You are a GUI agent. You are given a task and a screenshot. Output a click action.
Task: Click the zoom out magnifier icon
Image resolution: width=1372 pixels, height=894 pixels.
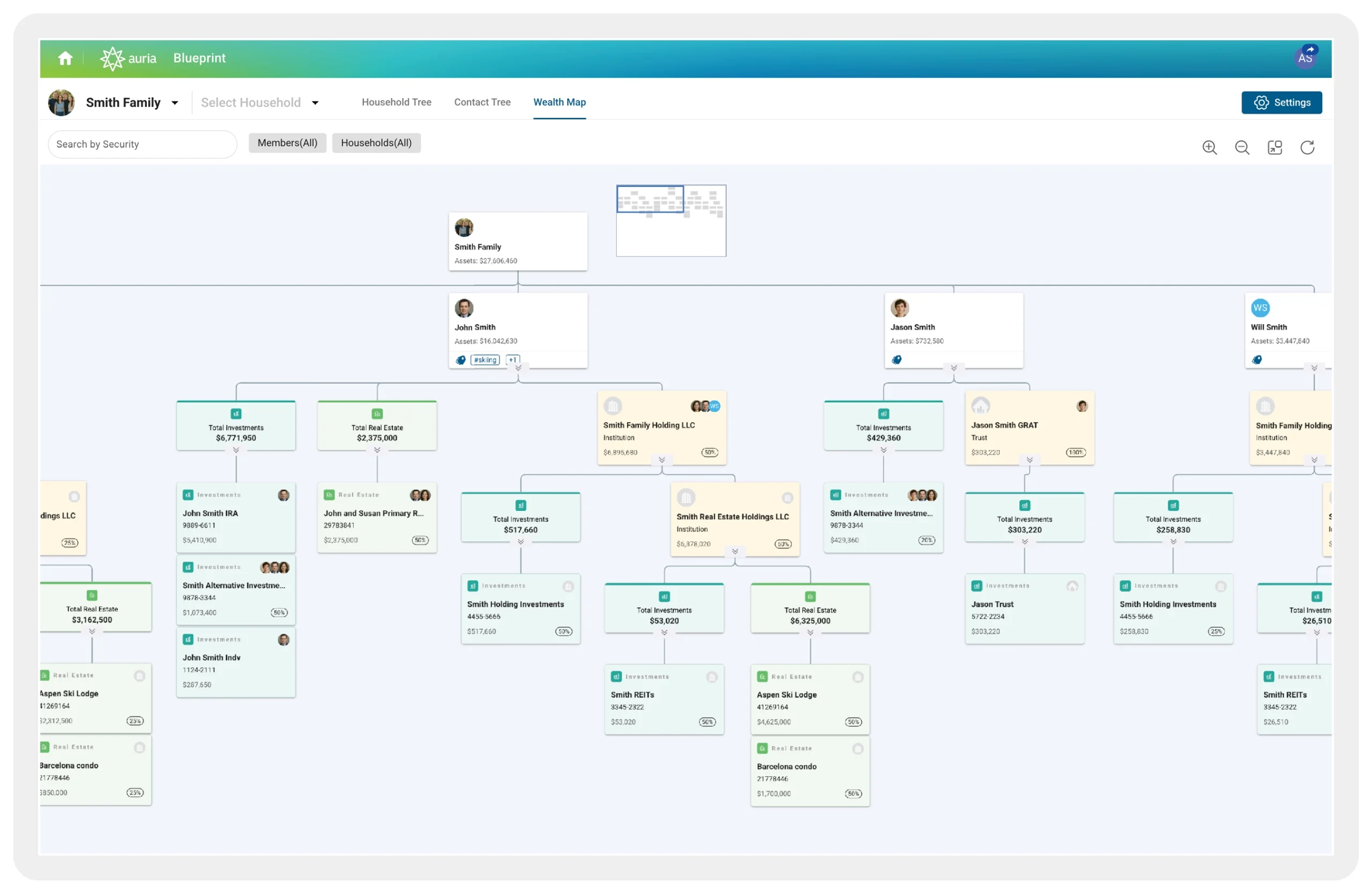tap(1242, 147)
